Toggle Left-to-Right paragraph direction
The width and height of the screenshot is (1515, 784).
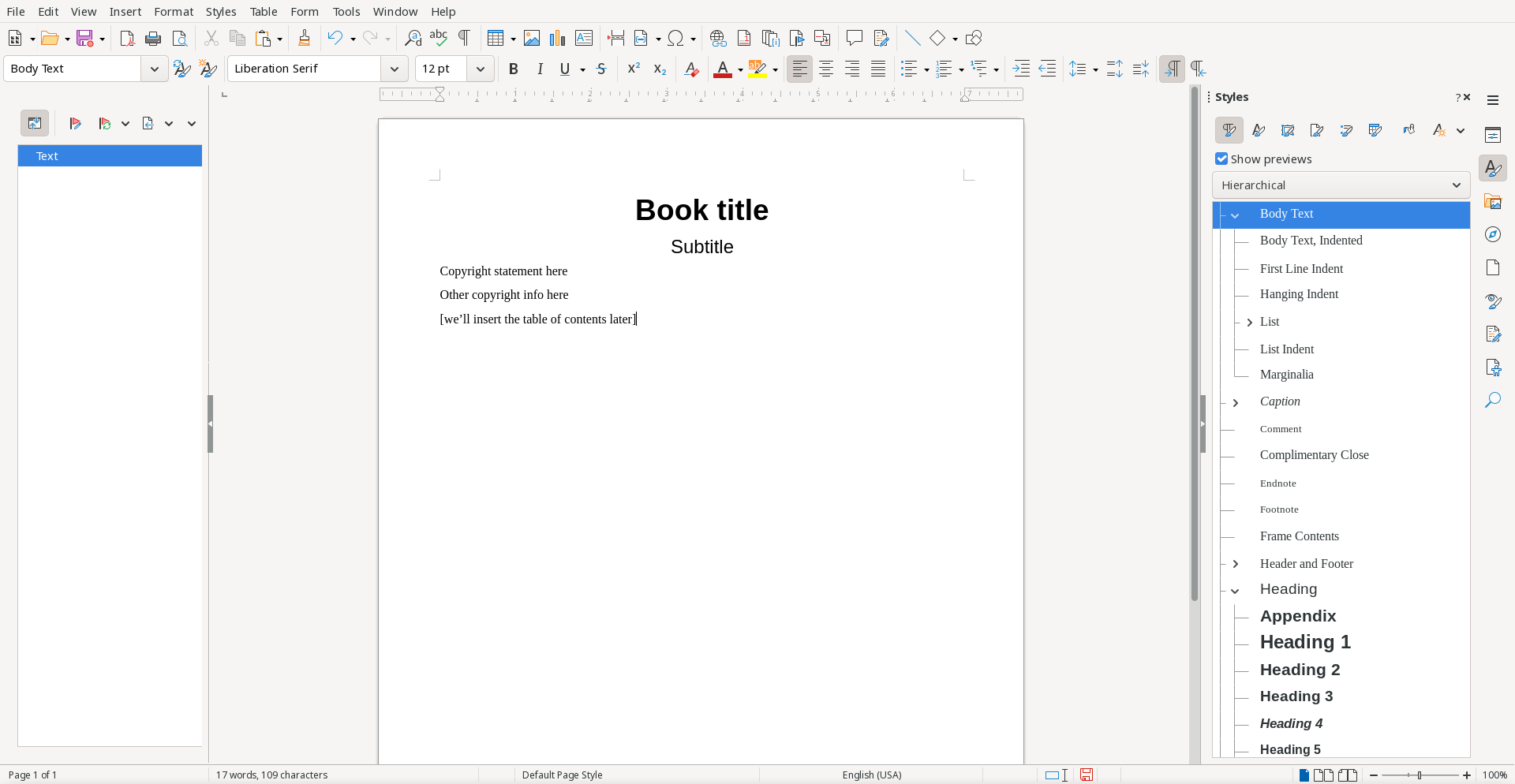(1172, 69)
